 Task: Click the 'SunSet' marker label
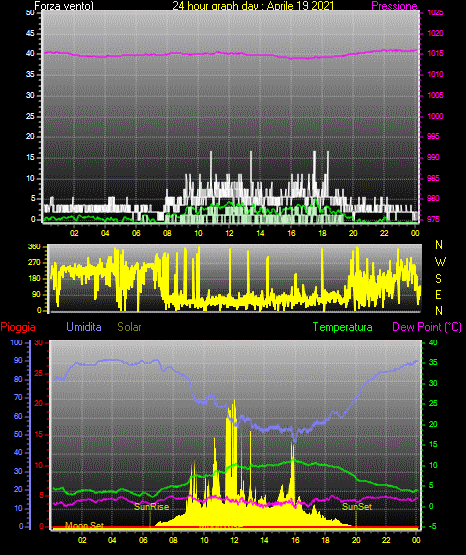[x=357, y=507]
